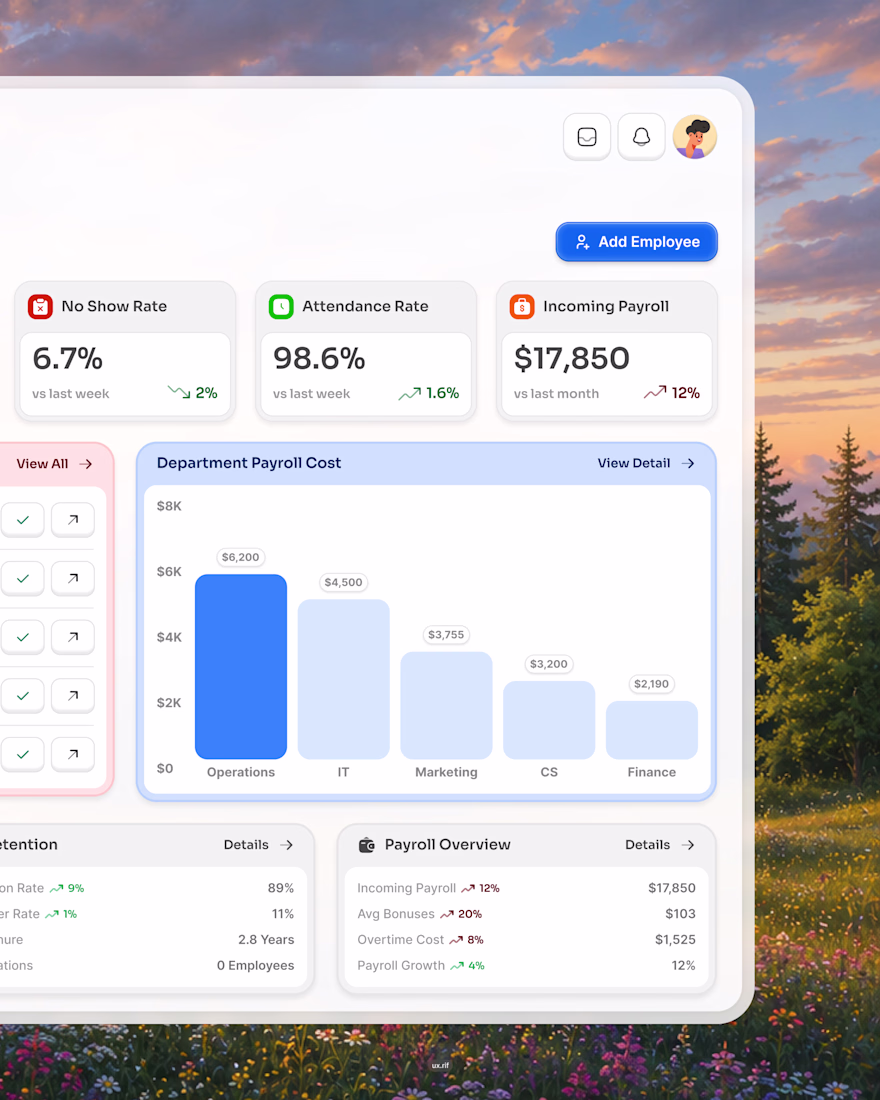The width and height of the screenshot is (880, 1100).
Task: Open View All in the pink panel
Action: coord(54,464)
